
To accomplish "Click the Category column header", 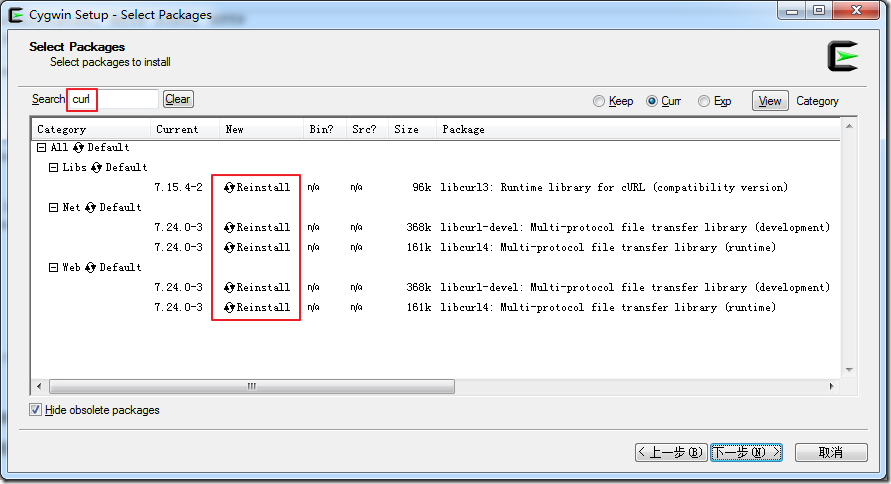I will [91, 130].
